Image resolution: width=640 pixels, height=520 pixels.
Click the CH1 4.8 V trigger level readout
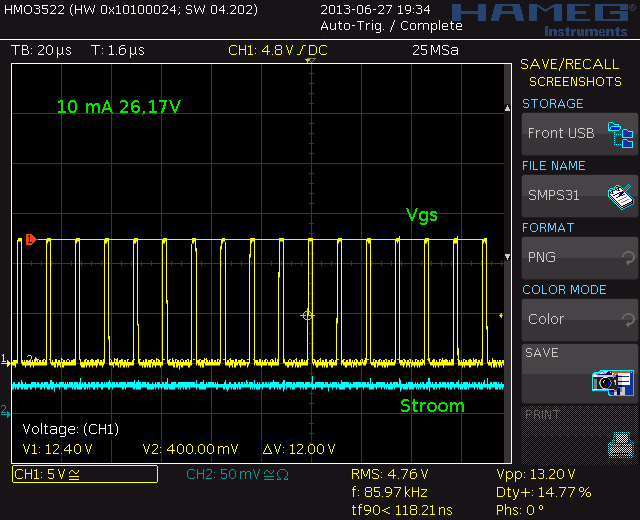[277, 50]
